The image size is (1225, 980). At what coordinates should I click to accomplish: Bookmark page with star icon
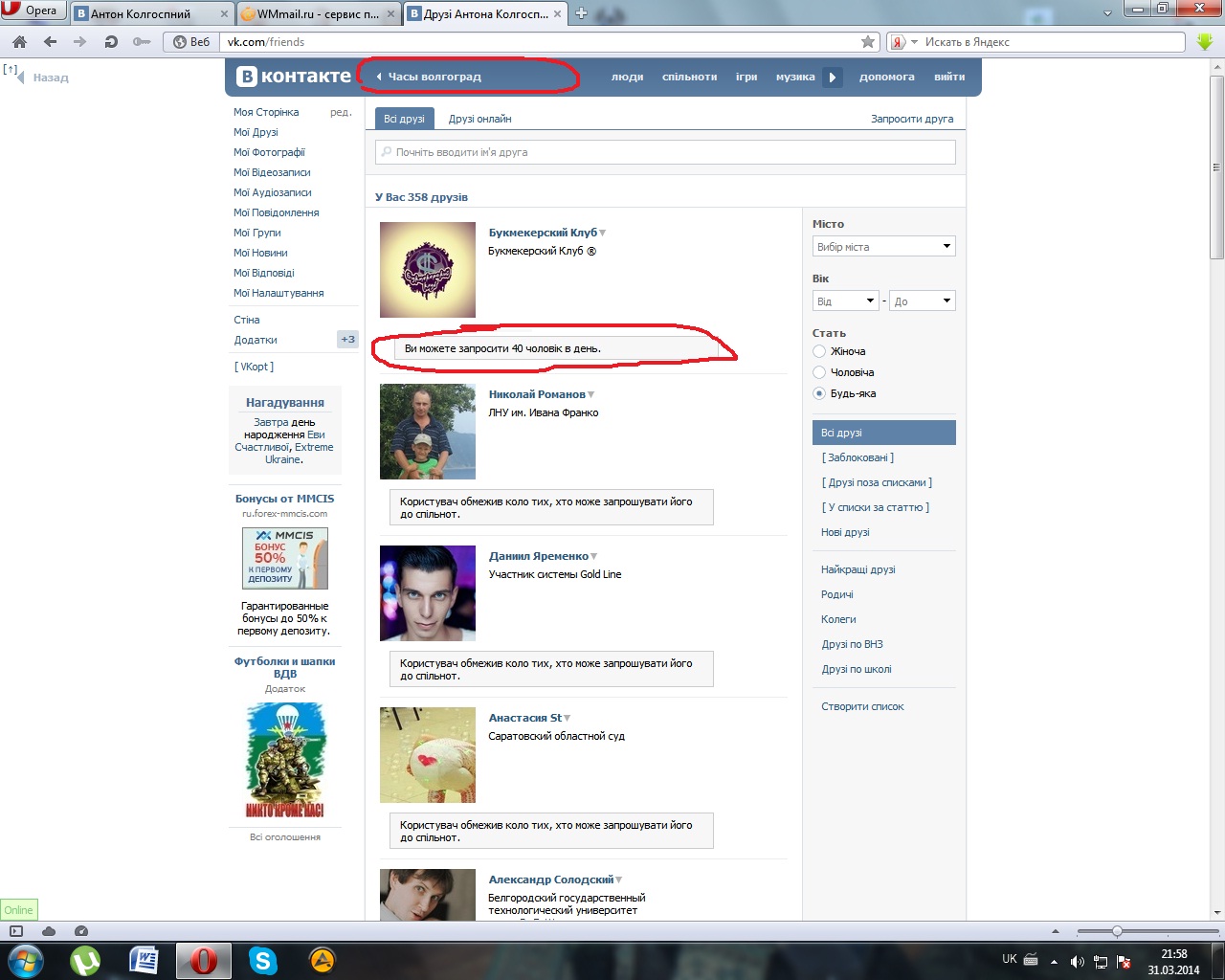pyautogui.click(x=868, y=42)
